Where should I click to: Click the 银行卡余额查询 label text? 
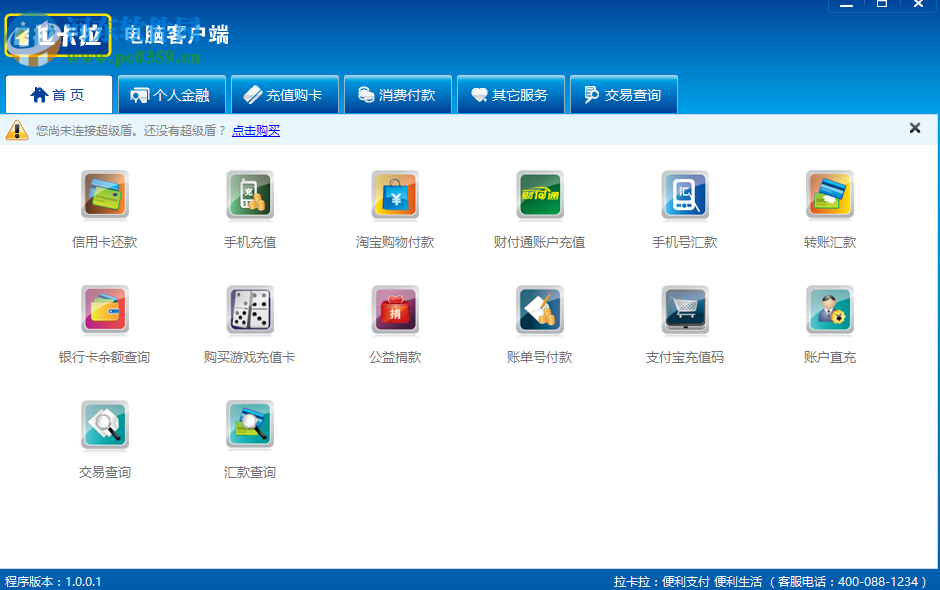[104, 357]
